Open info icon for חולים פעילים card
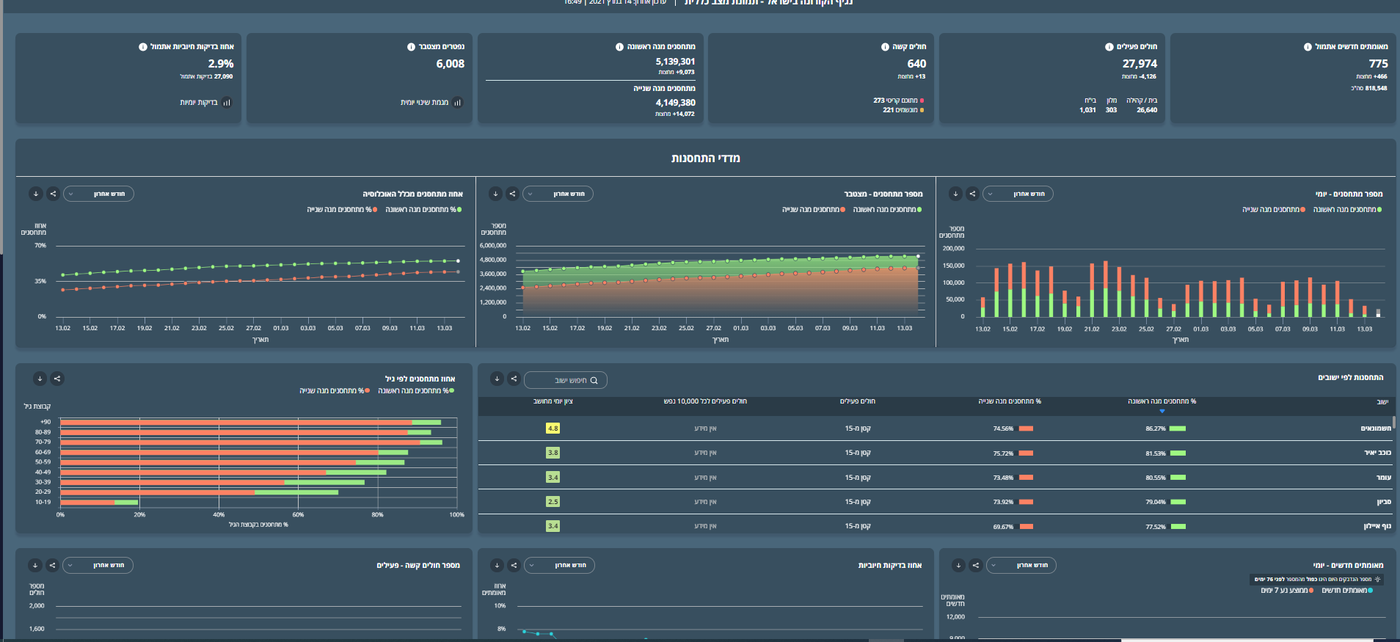The image size is (1400, 642). click(1109, 47)
